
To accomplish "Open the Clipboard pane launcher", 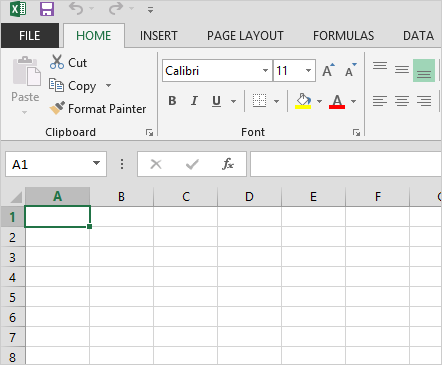I will pyautogui.click(x=149, y=133).
